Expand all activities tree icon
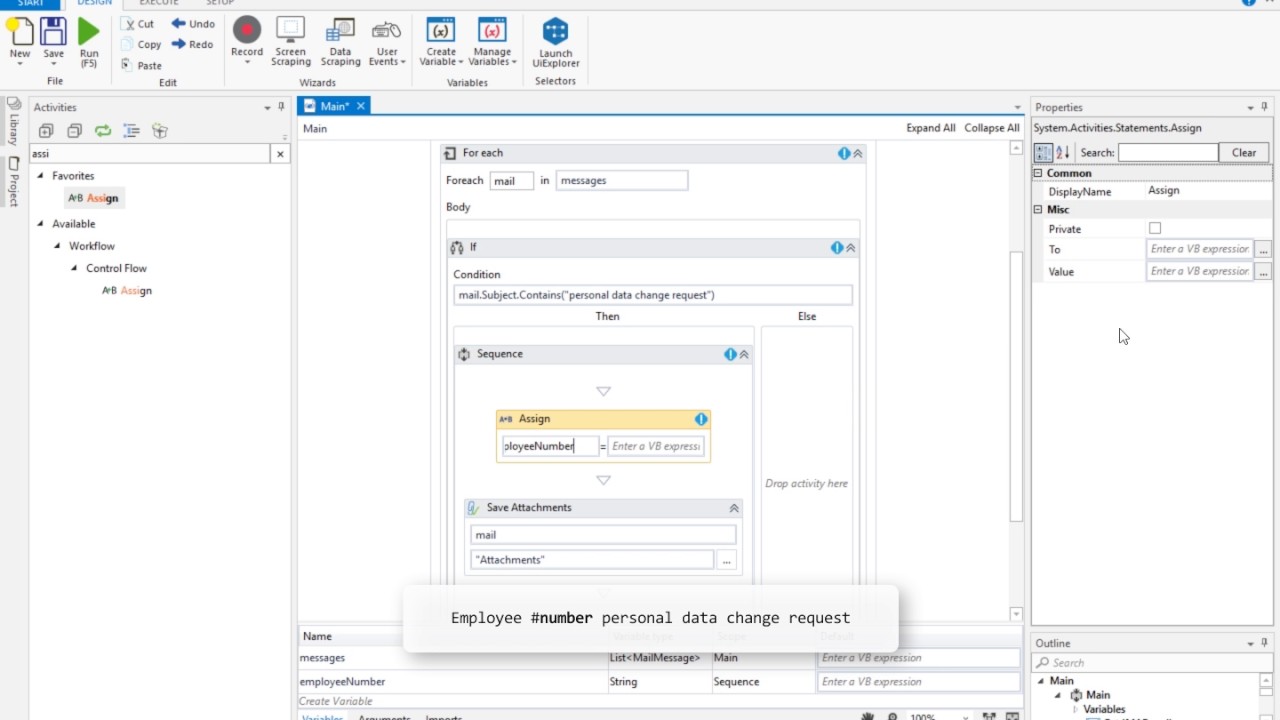Viewport: 1280px width, 720px height. [x=46, y=131]
